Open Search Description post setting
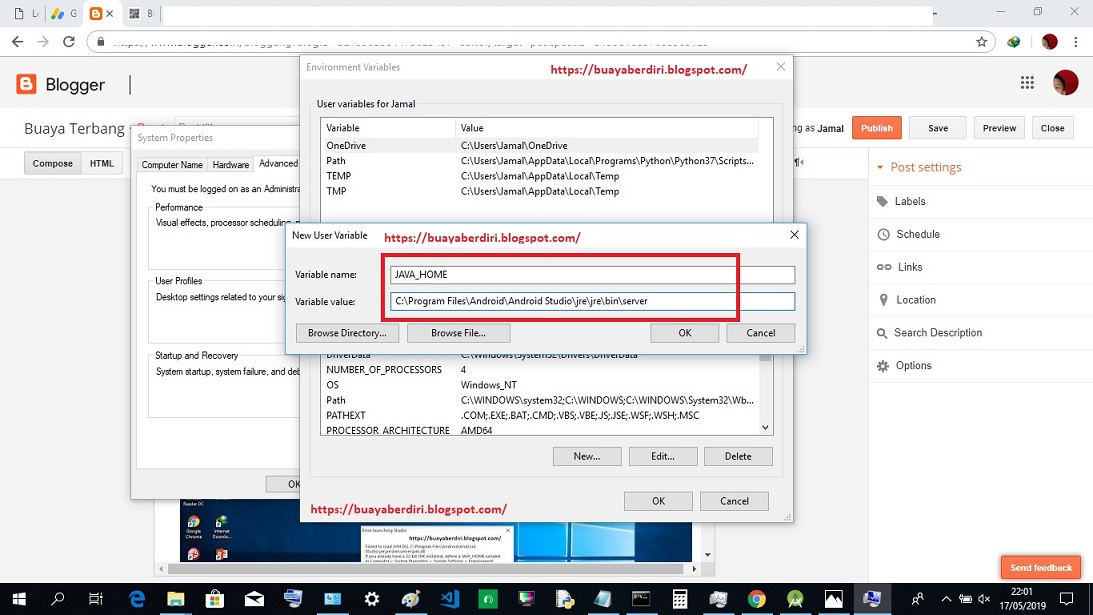The width and height of the screenshot is (1093, 615). 929,333
